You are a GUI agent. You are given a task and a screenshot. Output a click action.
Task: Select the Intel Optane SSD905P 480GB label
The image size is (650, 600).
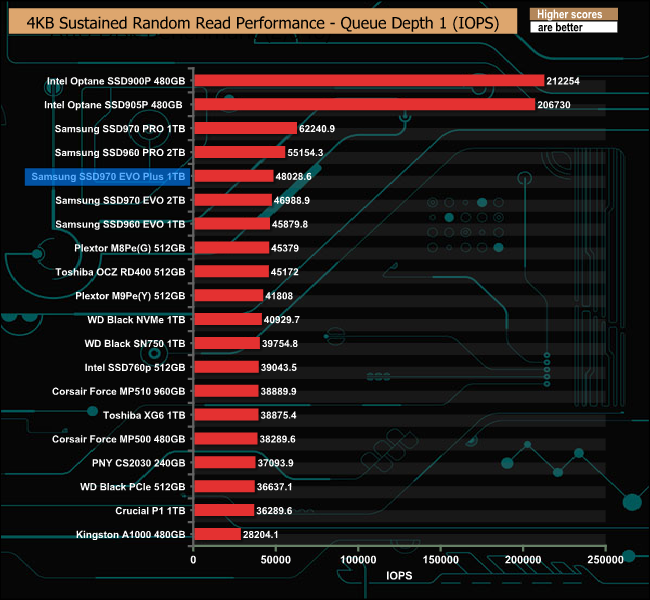[x=113, y=105]
